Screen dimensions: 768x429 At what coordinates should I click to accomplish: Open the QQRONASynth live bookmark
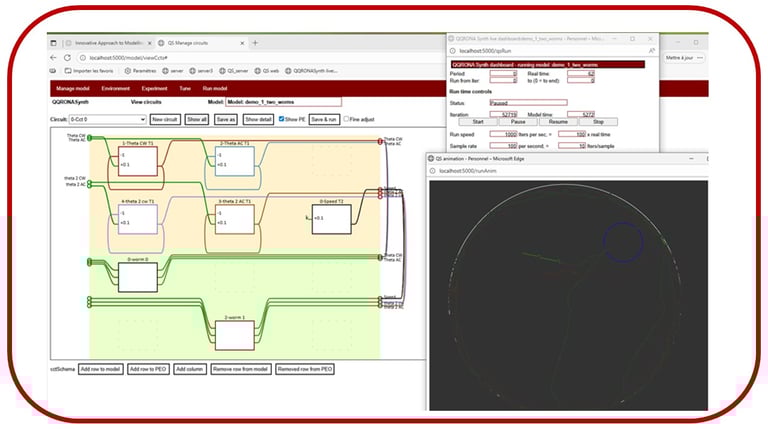click(x=312, y=71)
